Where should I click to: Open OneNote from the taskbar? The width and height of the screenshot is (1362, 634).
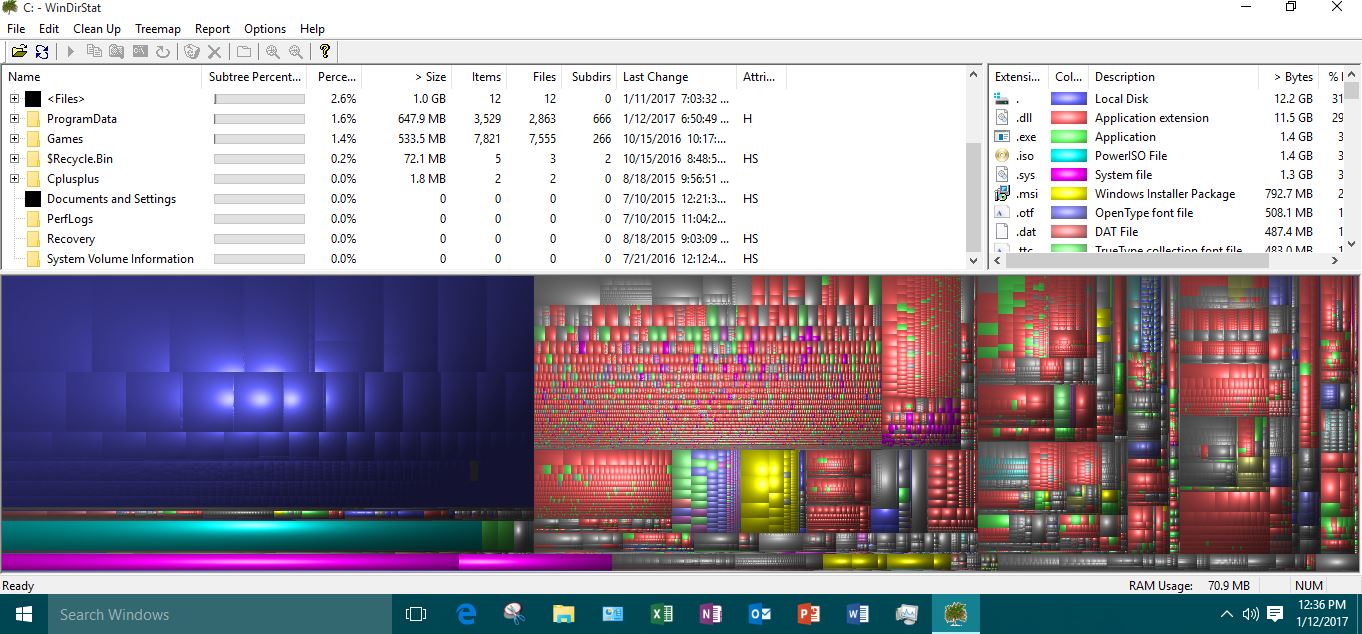[710, 614]
